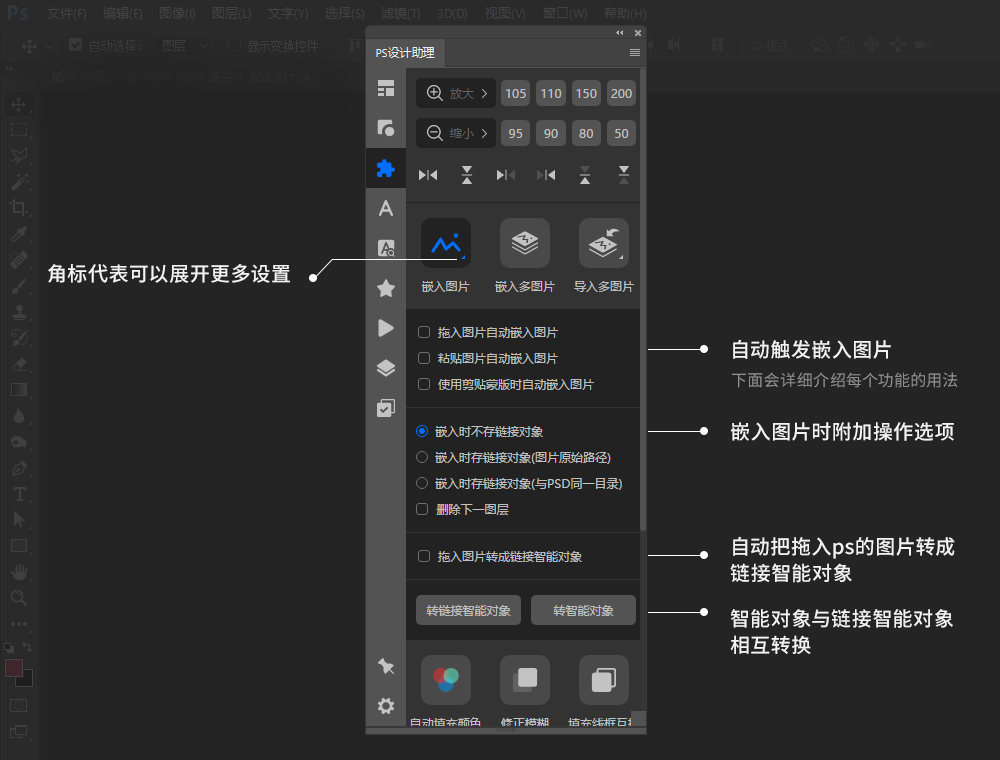Viewport: 1000px width, 760px height.
Task: Open Photoshop's 编辑(E) menu
Action: [122, 13]
